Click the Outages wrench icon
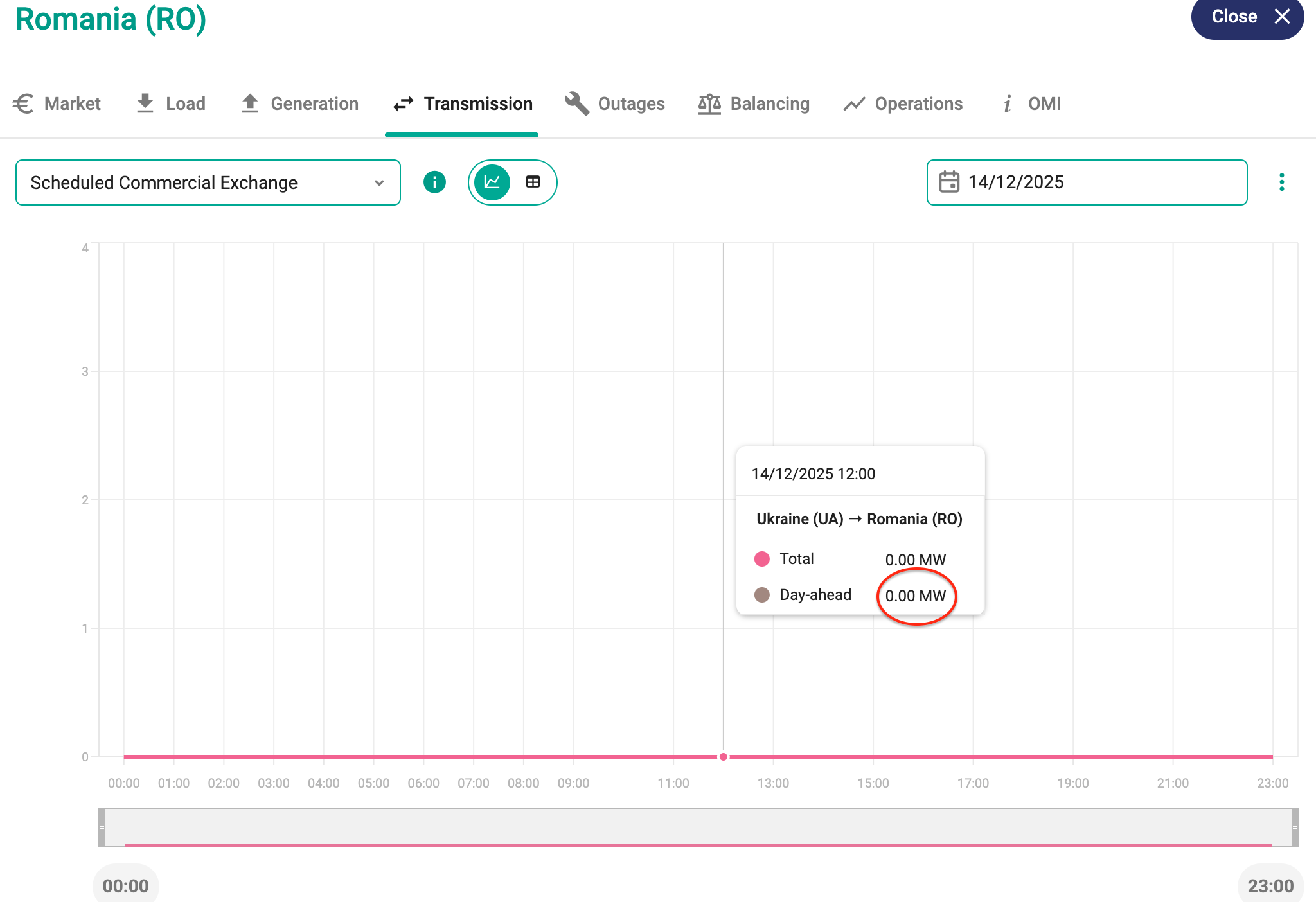Screen dimensions: 1316x902 click(x=577, y=103)
